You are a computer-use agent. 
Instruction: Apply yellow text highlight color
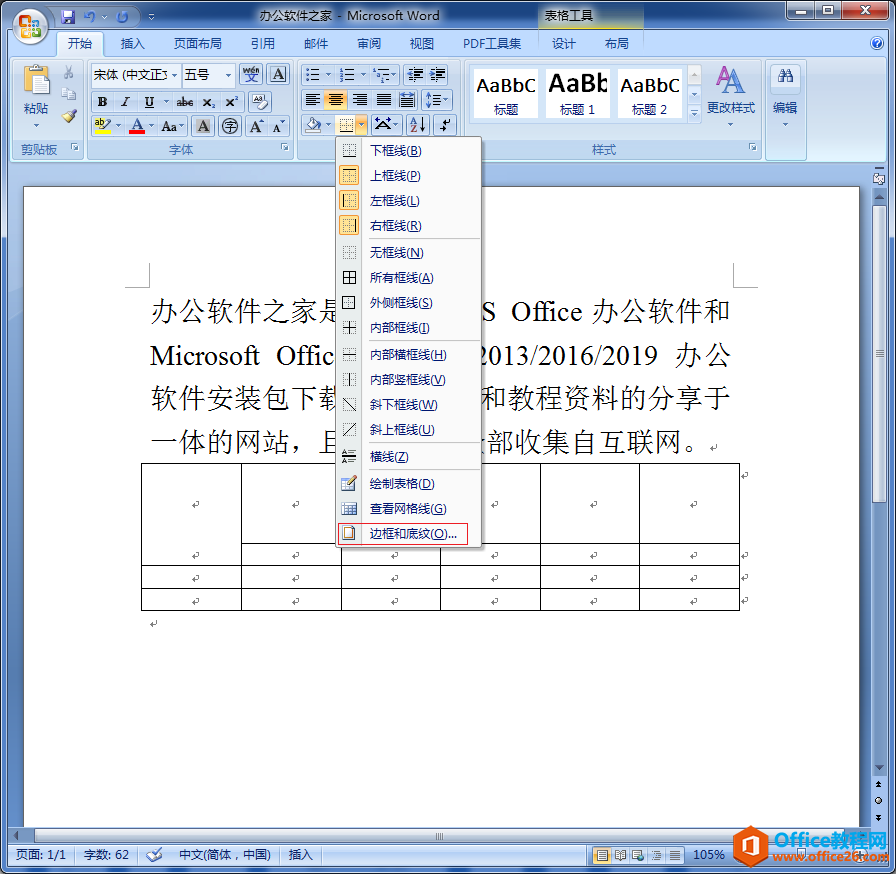[102, 126]
